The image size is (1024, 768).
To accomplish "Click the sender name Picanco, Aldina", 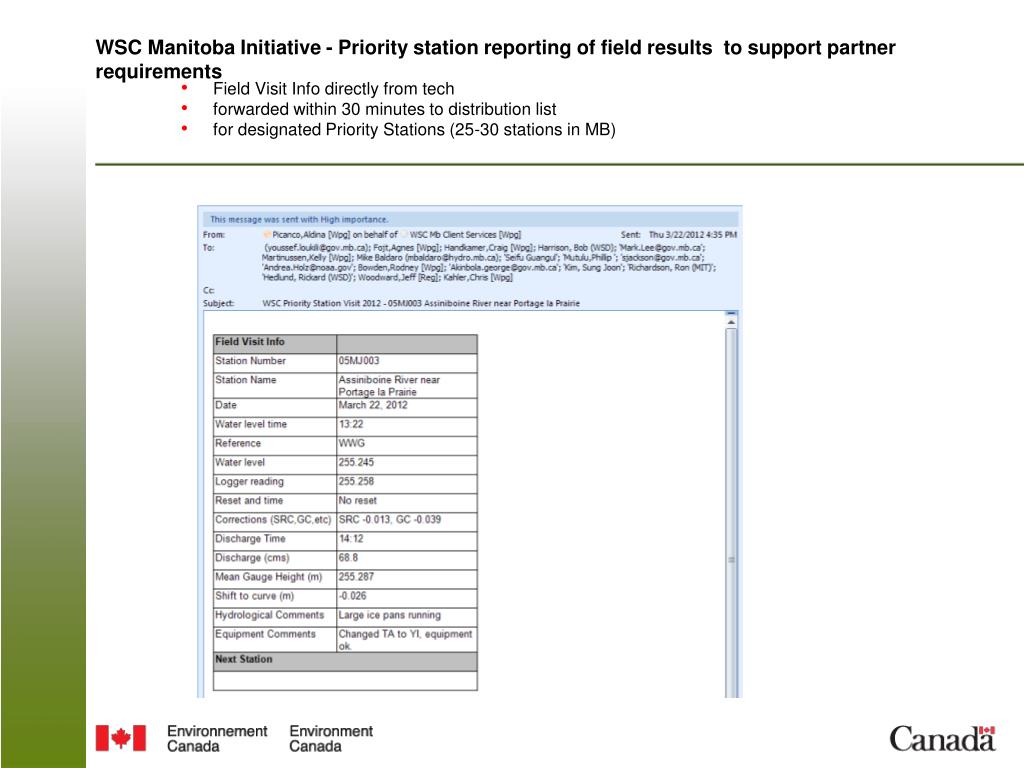I will point(311,234).
